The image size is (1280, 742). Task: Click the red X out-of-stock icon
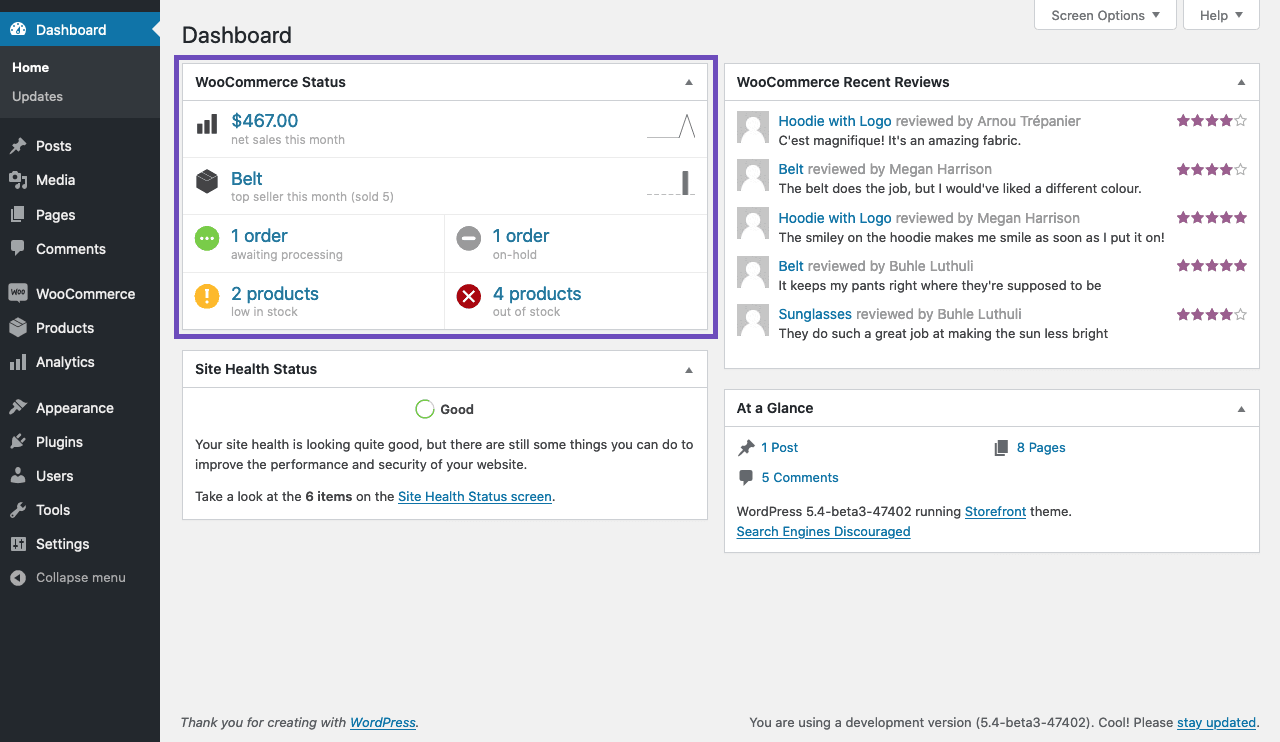click(x=468, y=296)
